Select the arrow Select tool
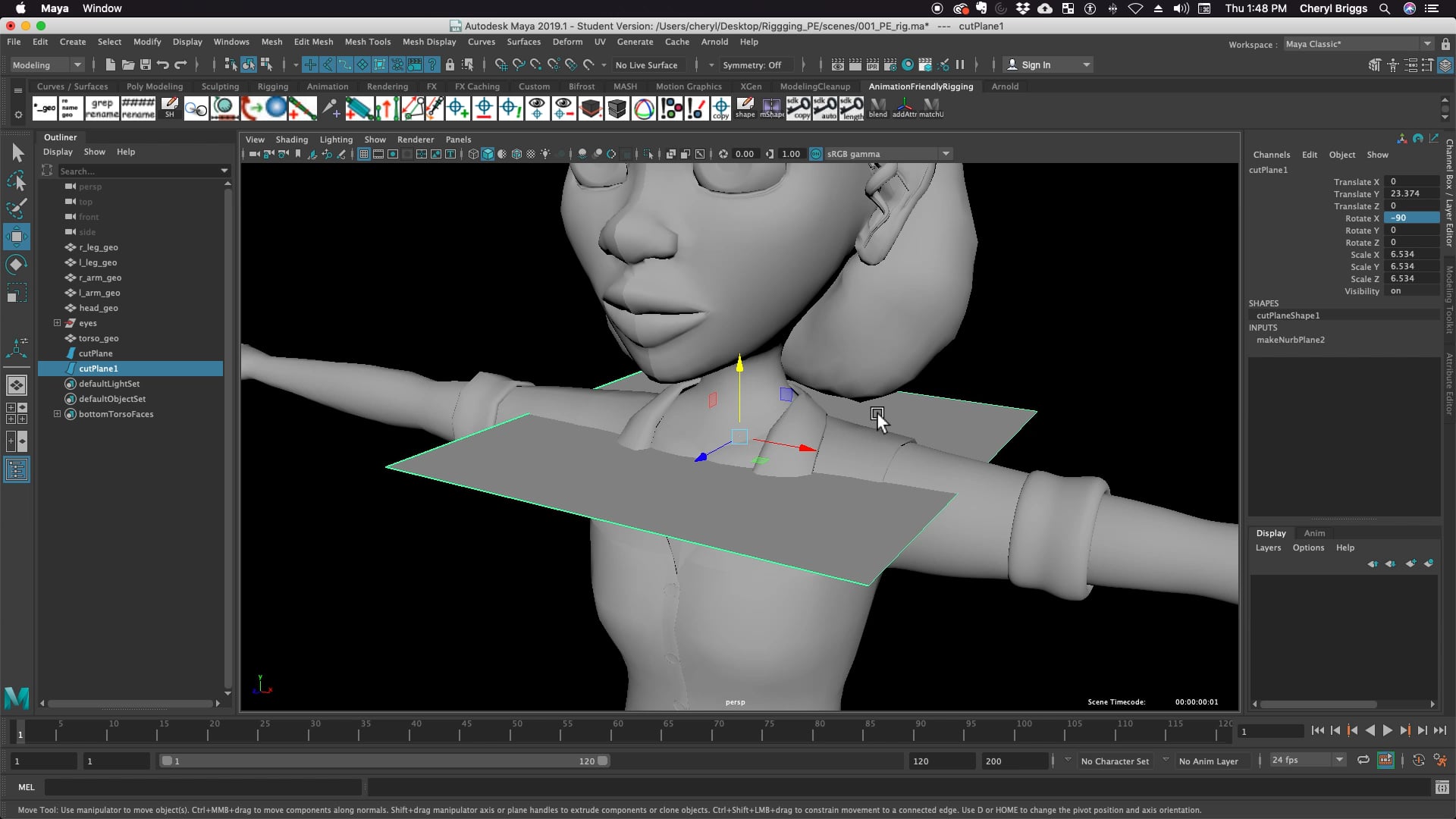1456x819 pixels. point(17,153)
